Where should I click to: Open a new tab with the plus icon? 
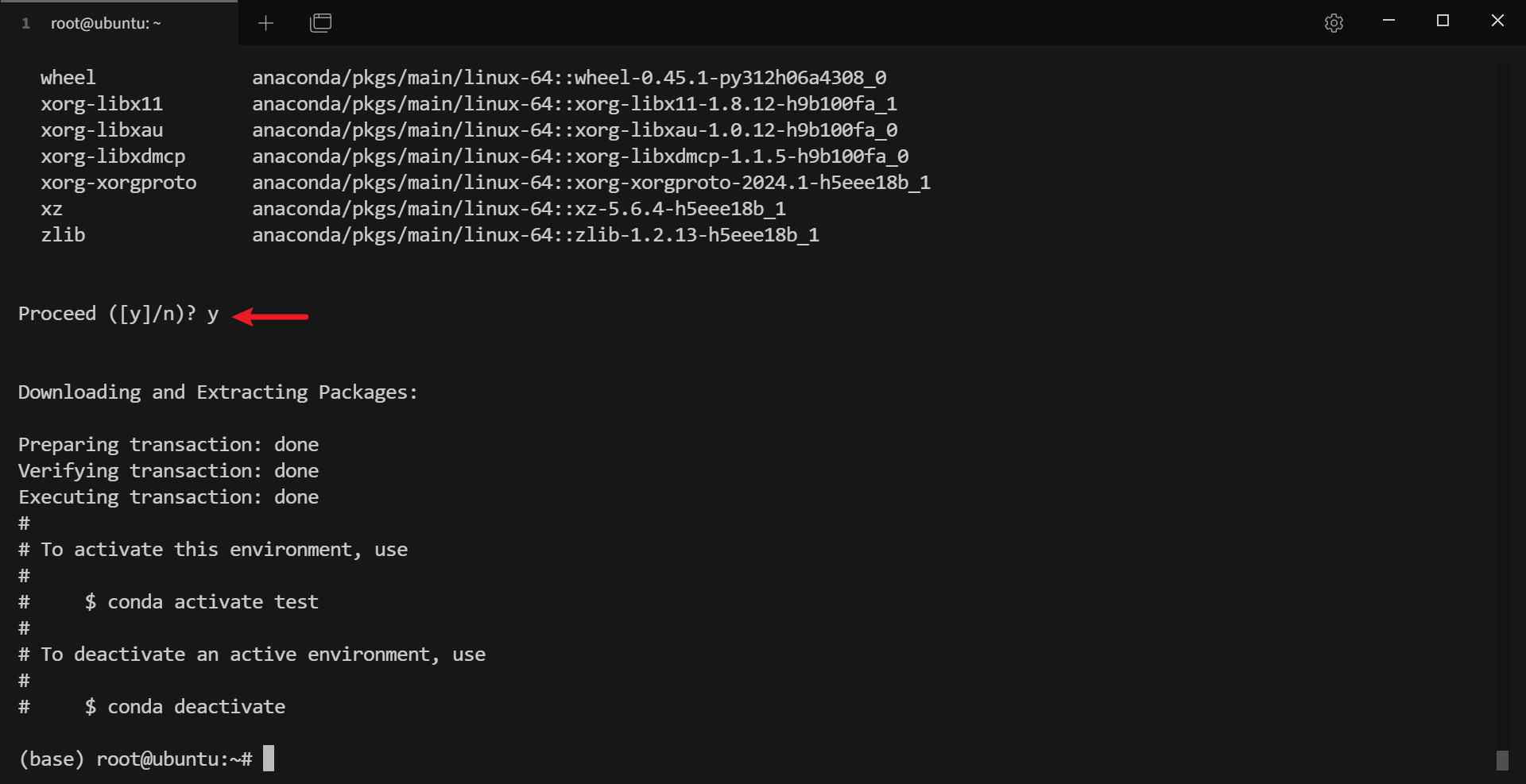pos(265,23)
